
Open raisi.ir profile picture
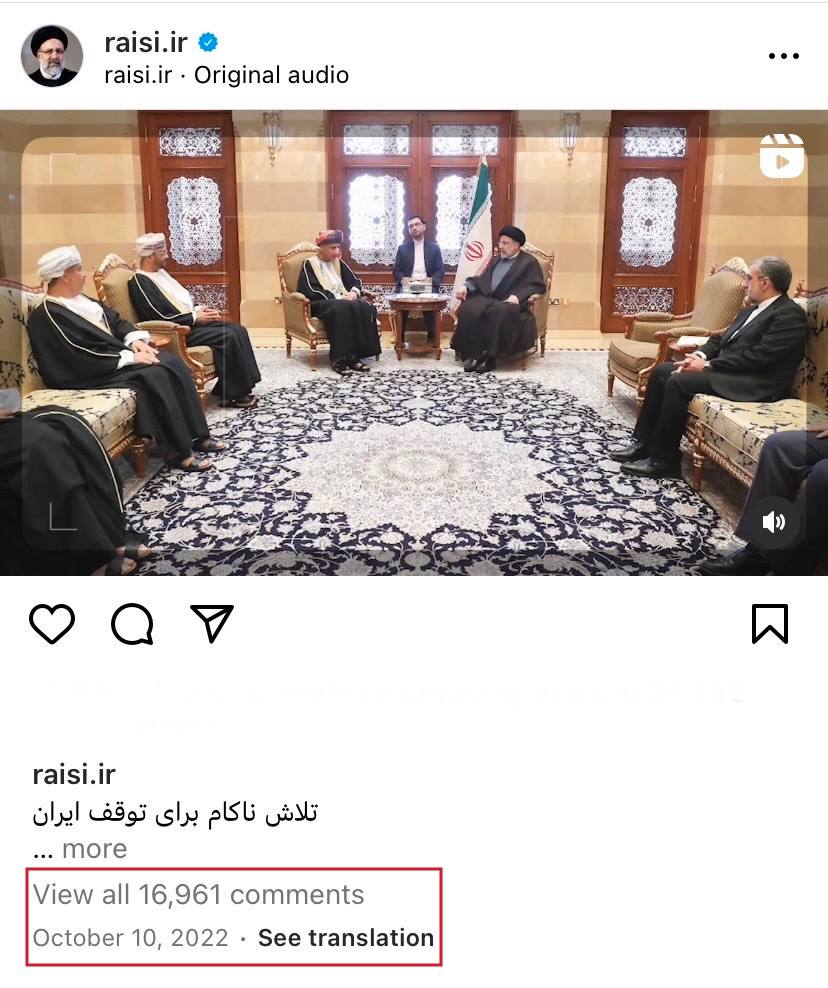pyautogui.click(x=52, y=56)
